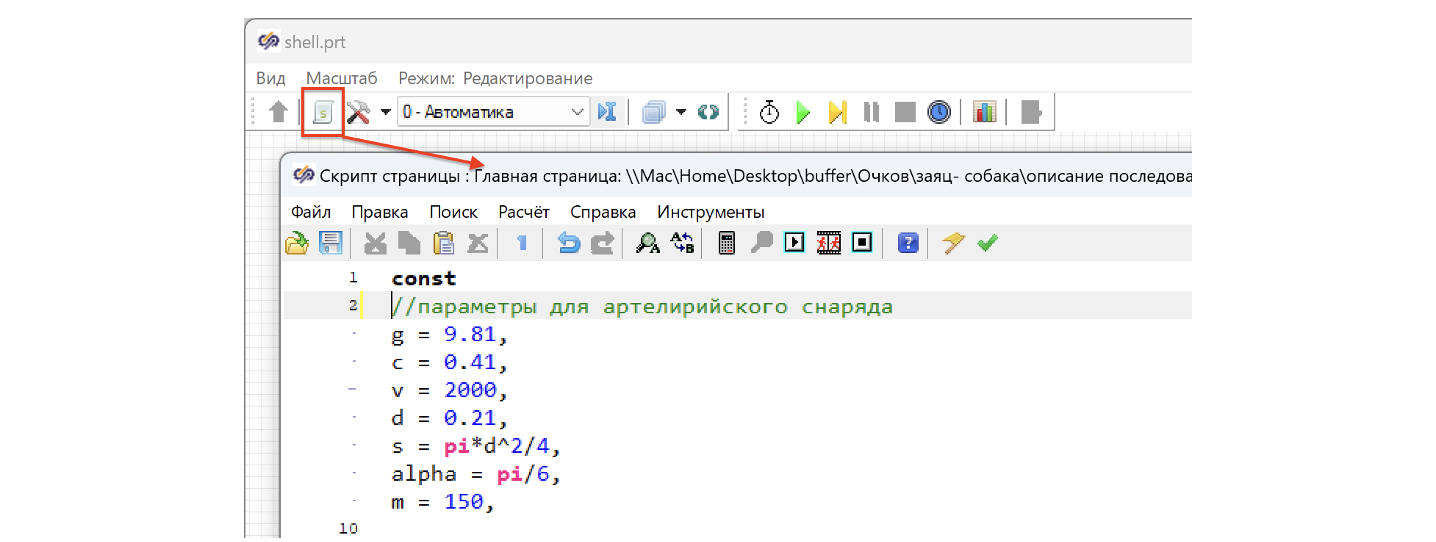Click the script window title bar
Image resolution: width=1436 pixels, height=542 pixels.
736,176
